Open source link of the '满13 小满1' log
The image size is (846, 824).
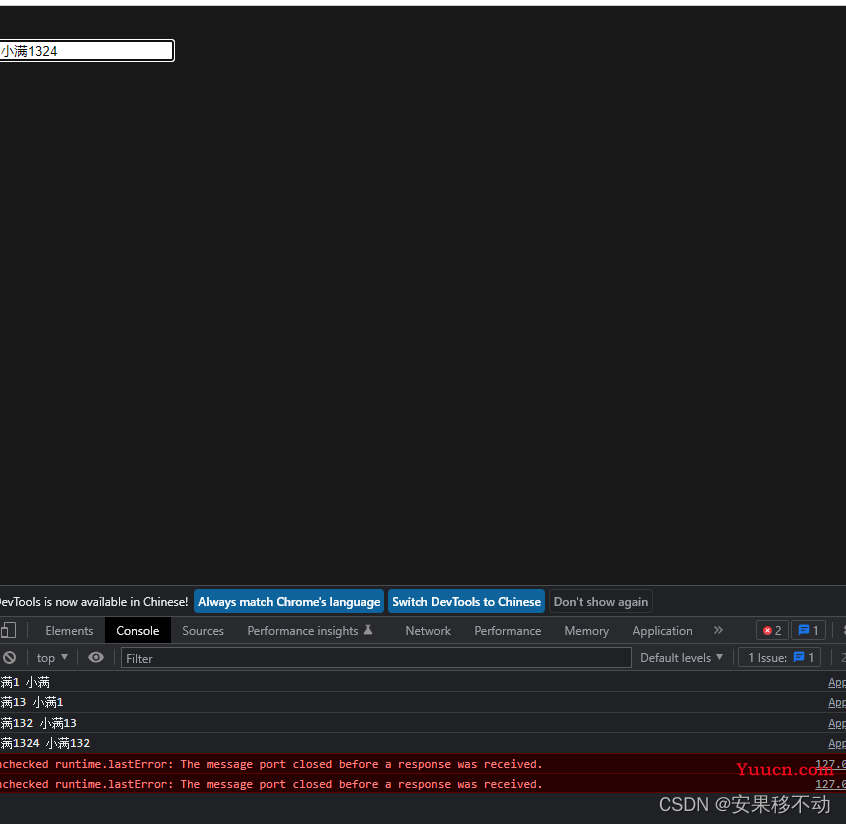pos(837,703)
